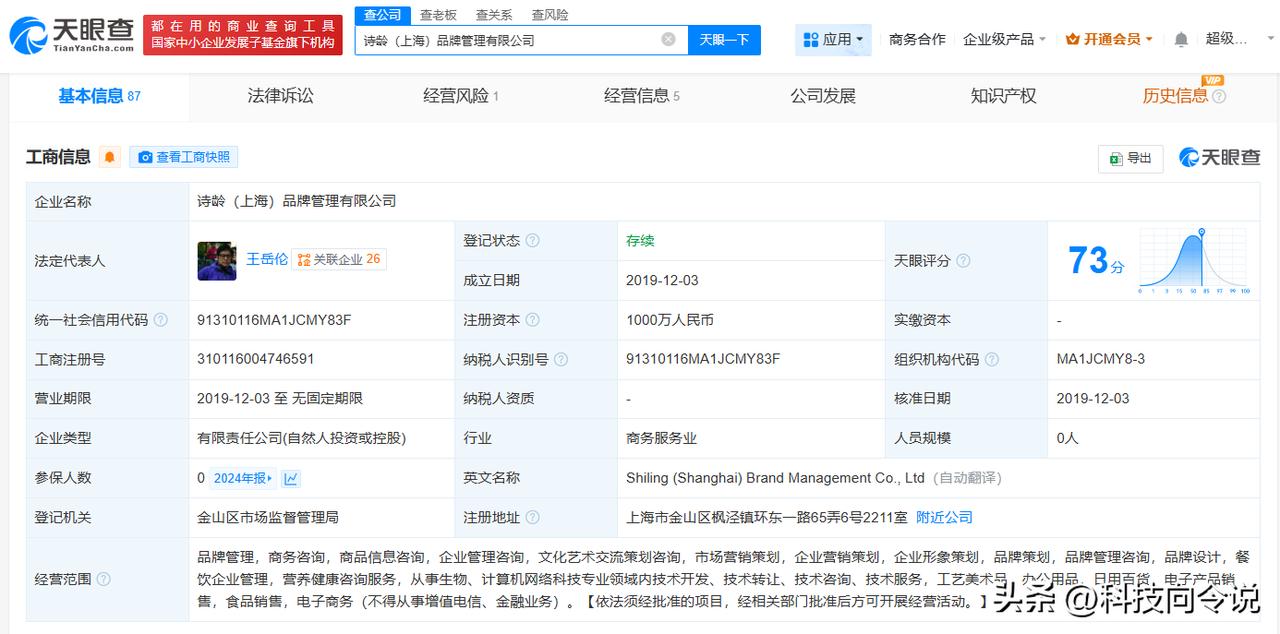Click the 73分 score value
1280x634 pixels.
pos(1096,260)
